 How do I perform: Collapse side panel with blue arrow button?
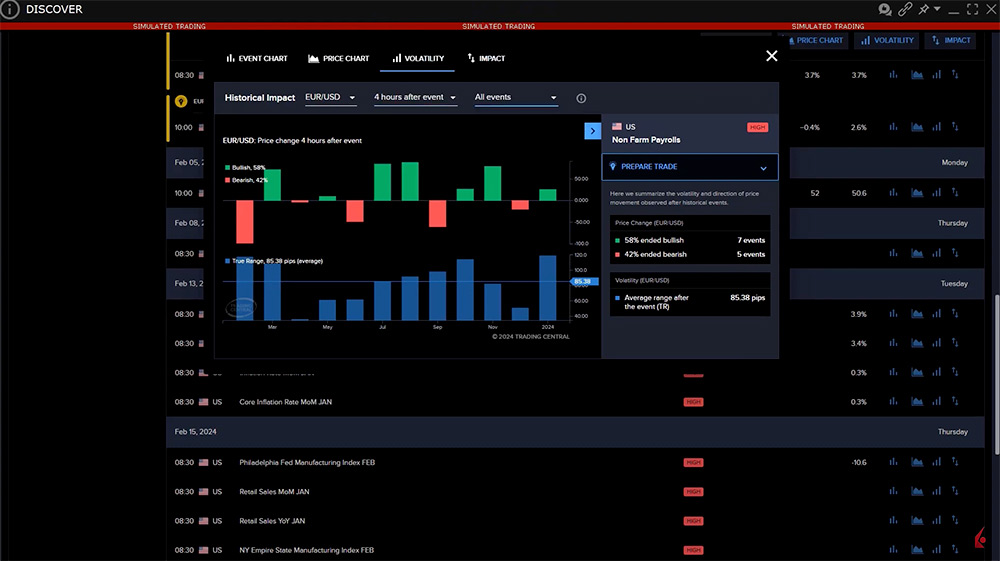coord(591,130)
